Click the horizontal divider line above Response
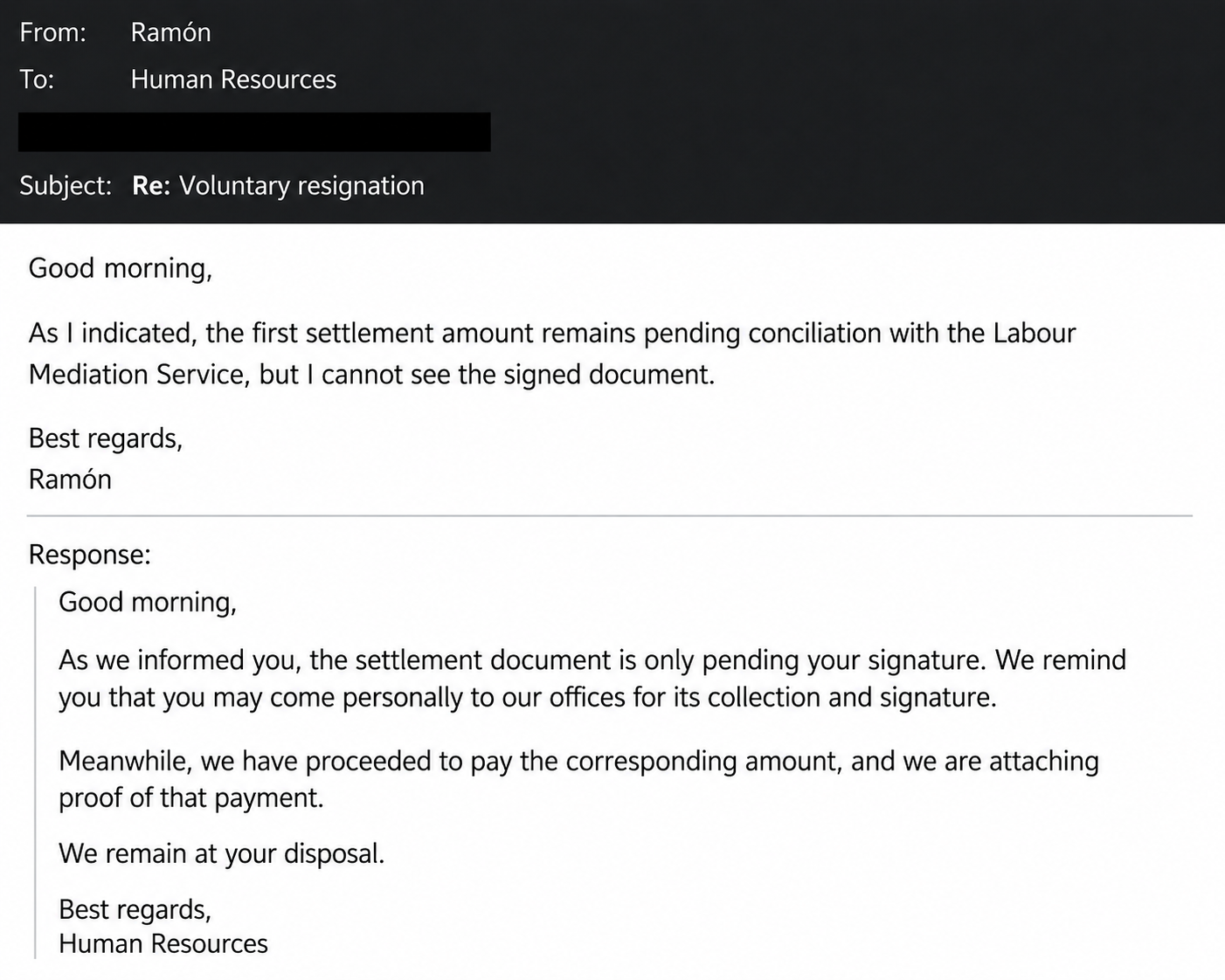The height and width of the screenshot is (980, 1225). tap(610, 516)
